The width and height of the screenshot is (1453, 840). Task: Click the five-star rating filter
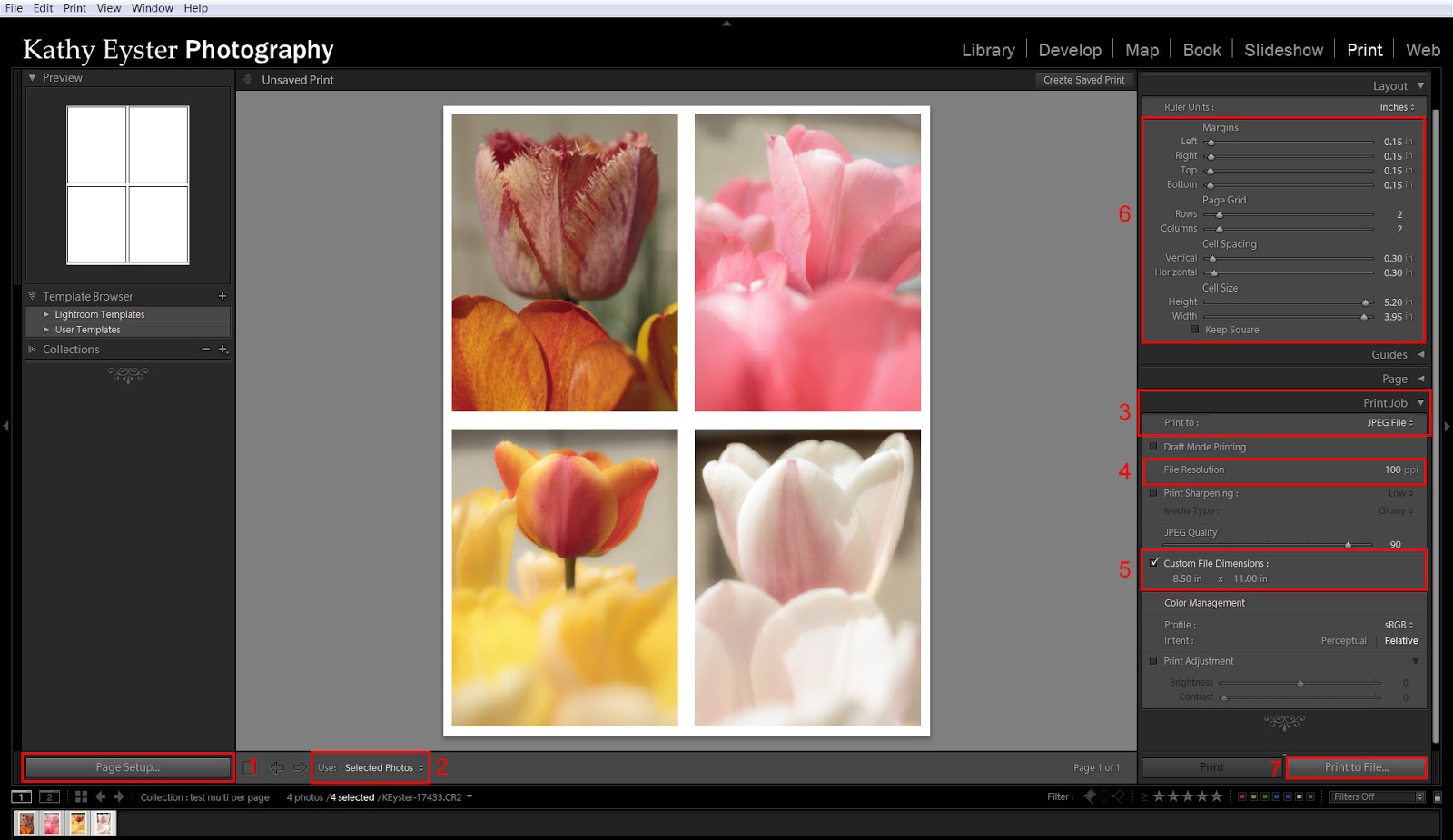pos(1217,796)
